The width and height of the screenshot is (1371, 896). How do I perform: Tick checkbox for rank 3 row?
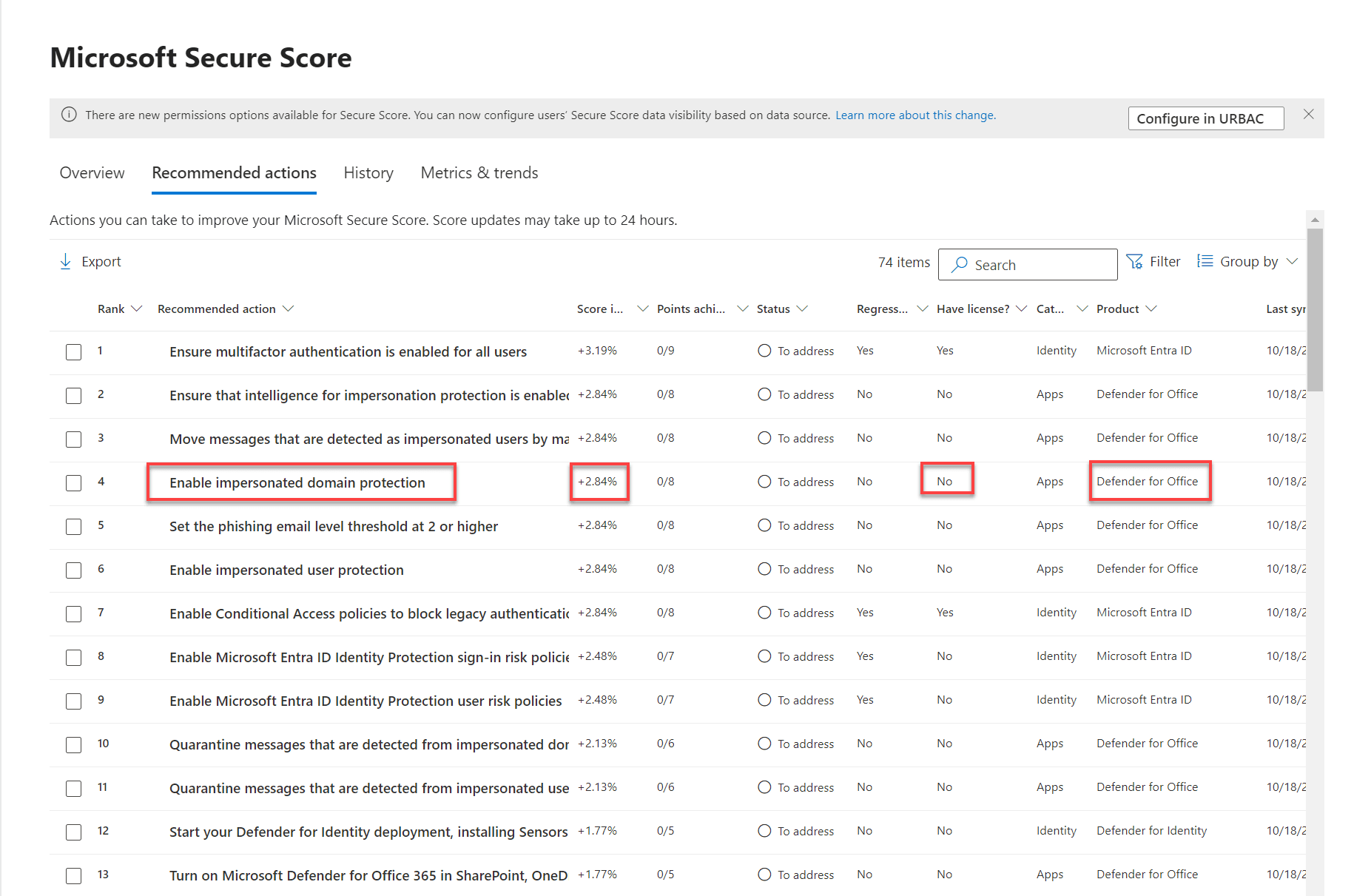pos(73,439)
